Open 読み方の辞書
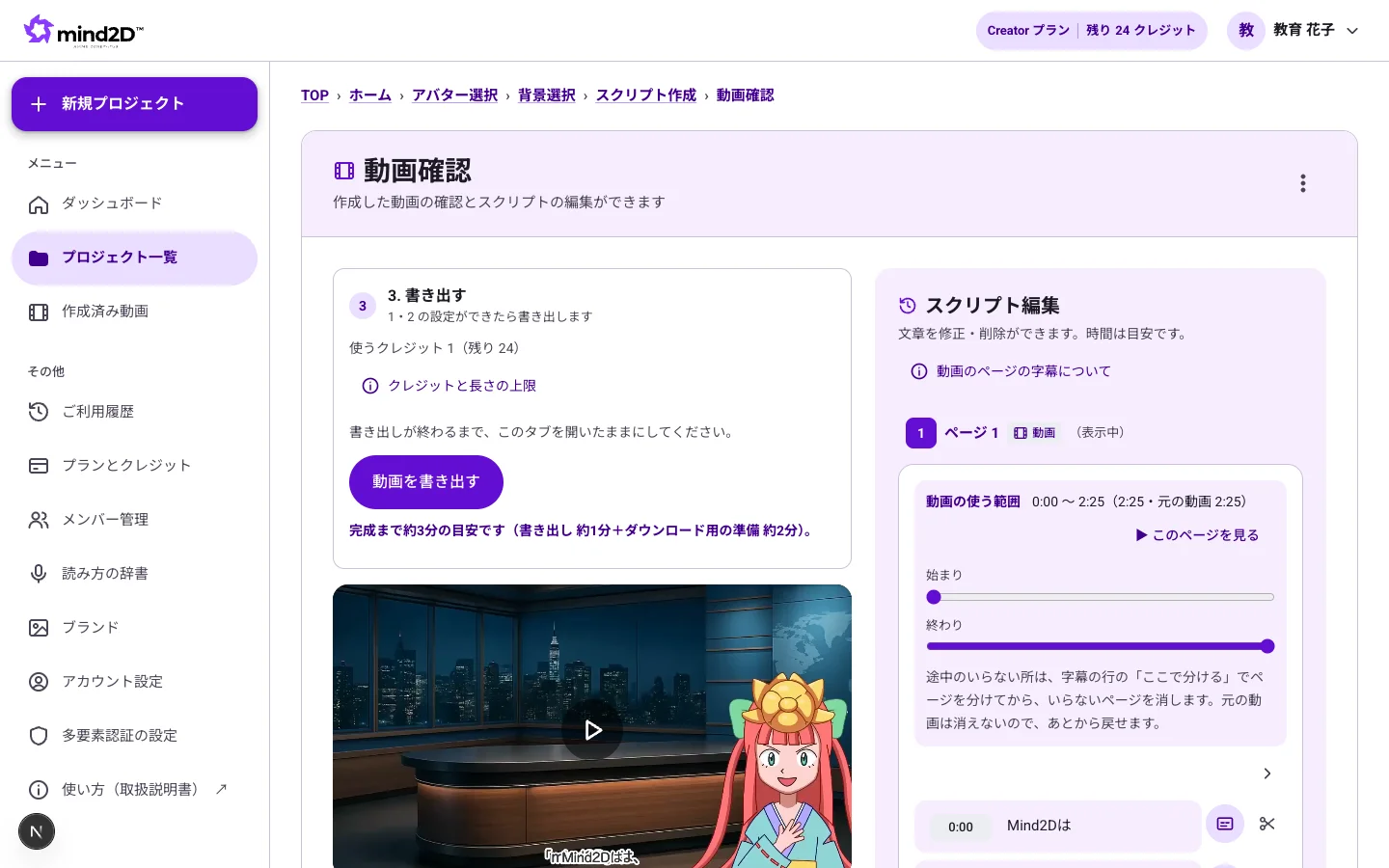This screenshot has width=1389, height=868. click(x=134, y=574)
